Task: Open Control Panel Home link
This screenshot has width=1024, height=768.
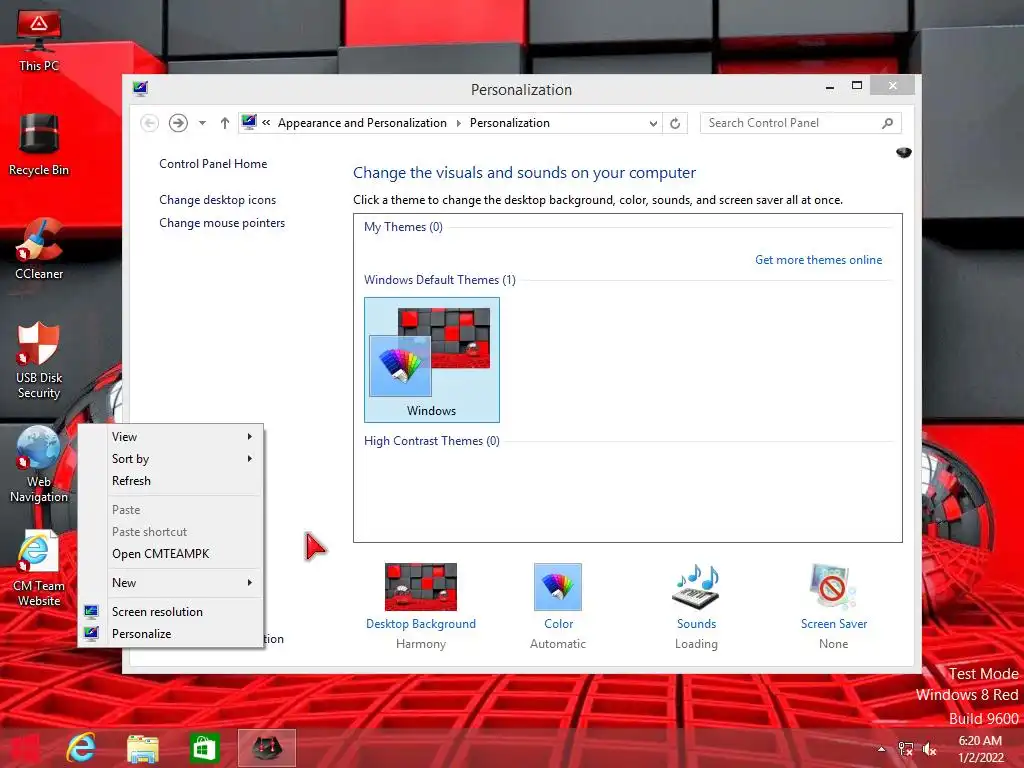Action: click(213, 164)
